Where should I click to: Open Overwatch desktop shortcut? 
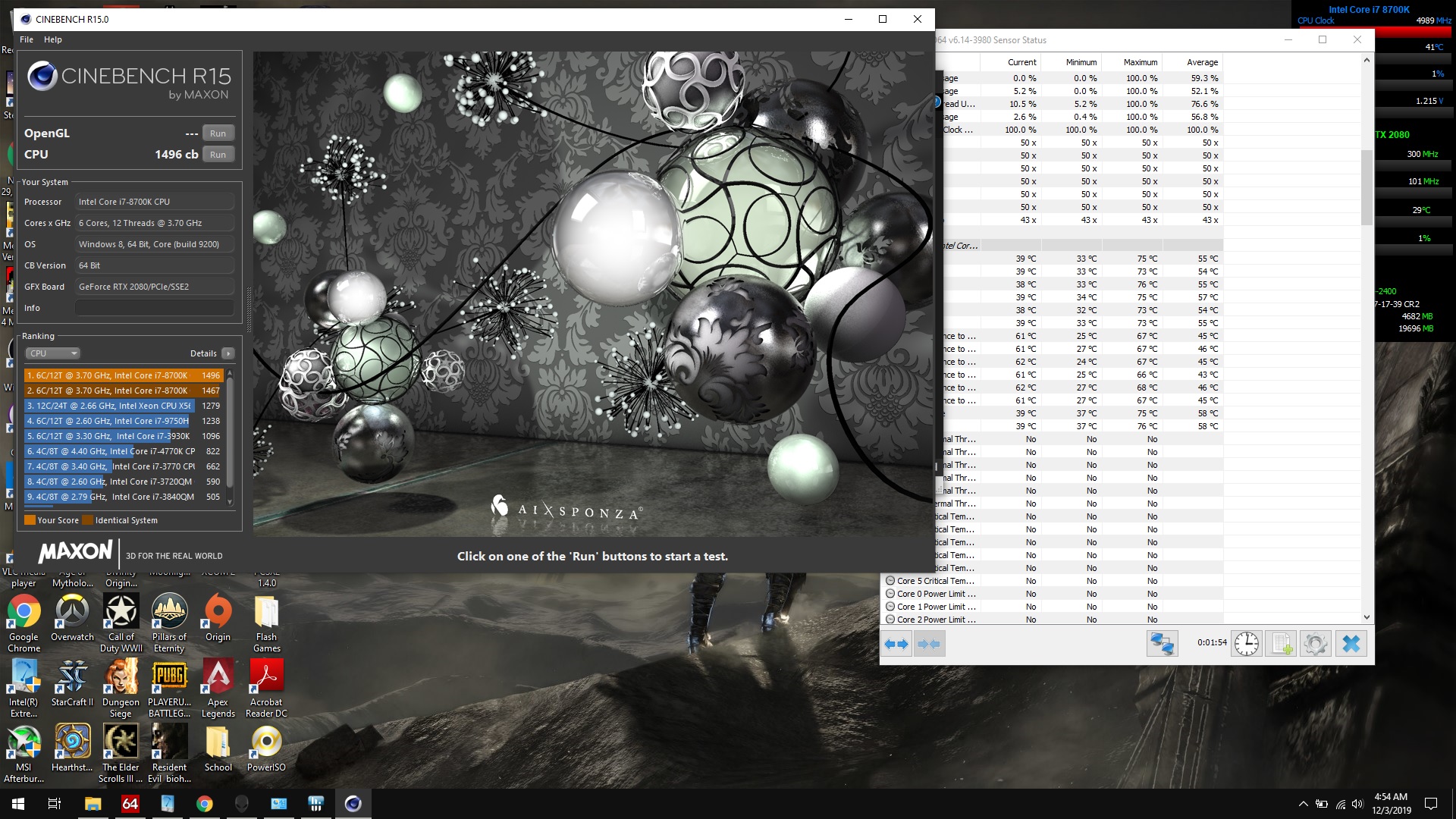pos(73,618)
